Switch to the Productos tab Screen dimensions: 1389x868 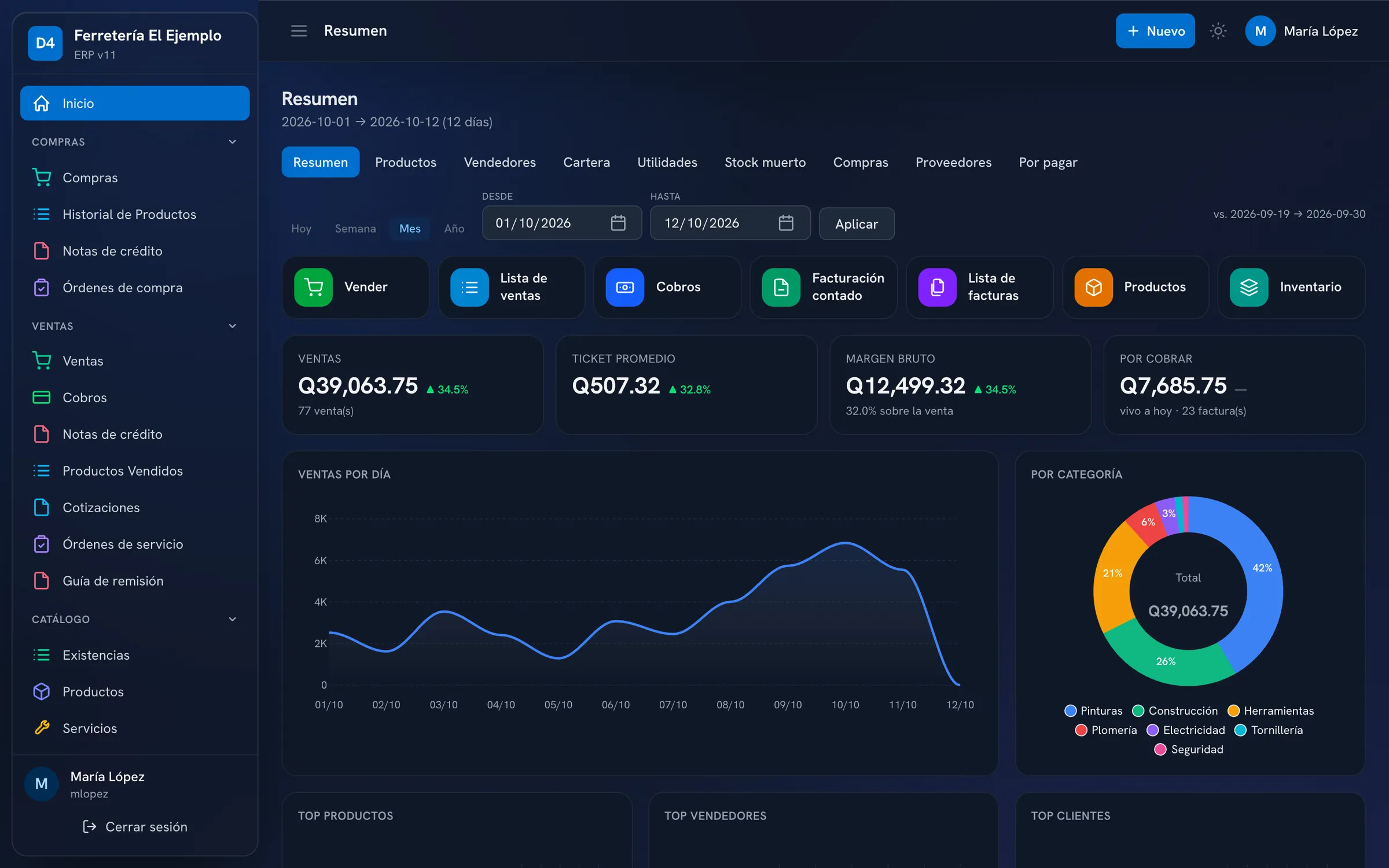(x=406, y=162)
